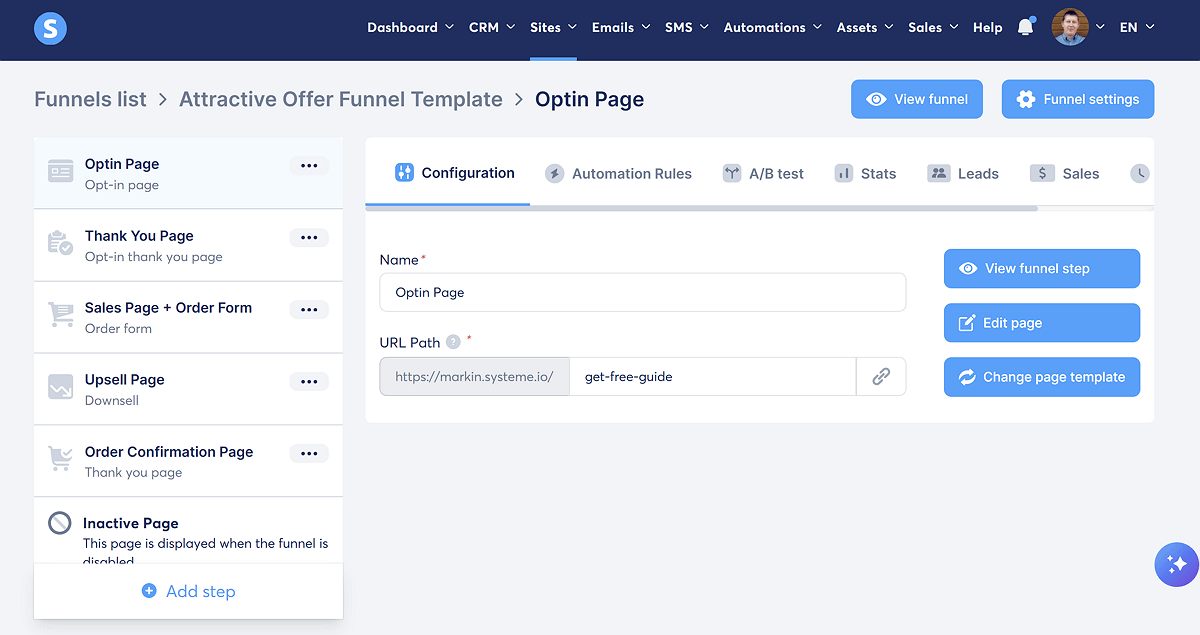The image size is (1200, 635).
Task: Switch to the Stats tab
Action: 865,173
